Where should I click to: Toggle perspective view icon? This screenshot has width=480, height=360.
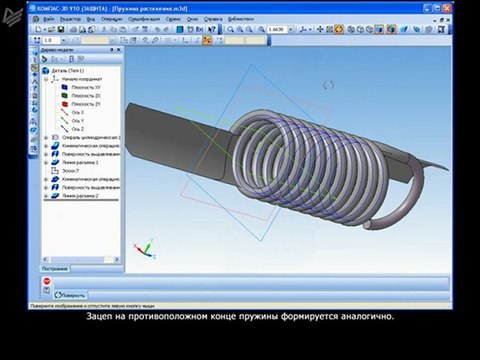pyautogui.click(x=404, y=30)
